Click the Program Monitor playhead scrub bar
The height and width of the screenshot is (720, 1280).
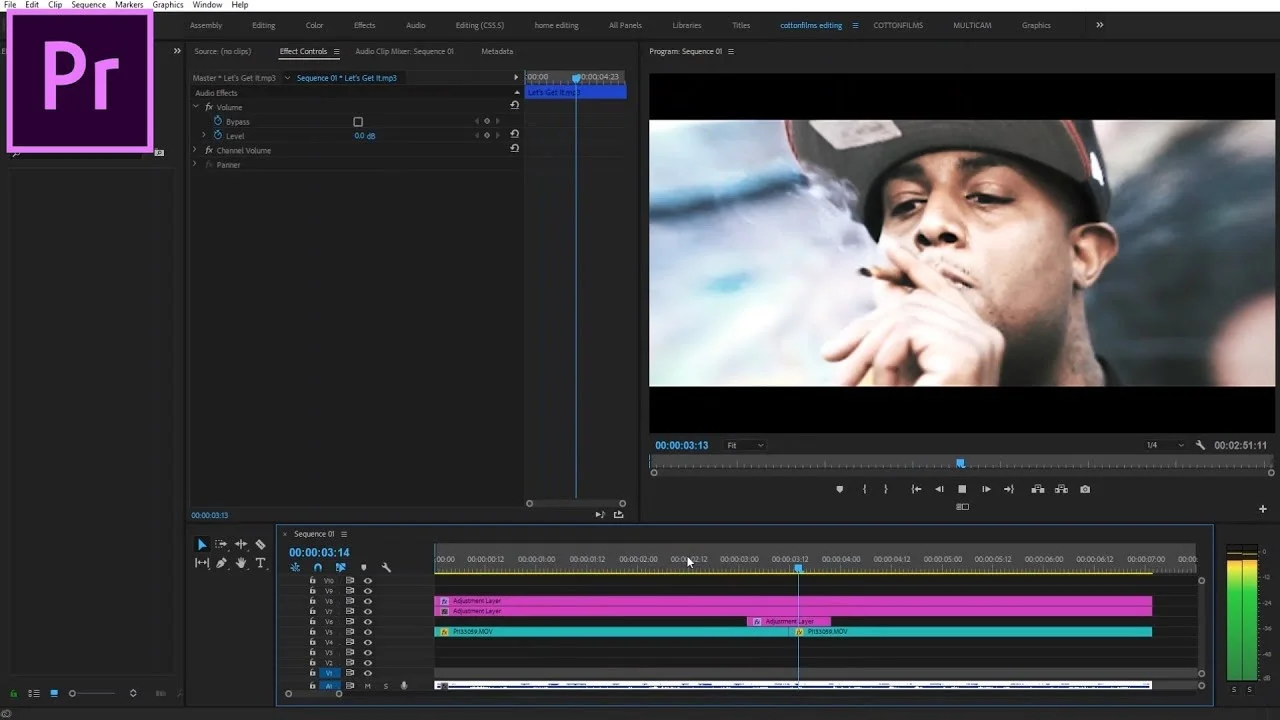tap(960, 463)
